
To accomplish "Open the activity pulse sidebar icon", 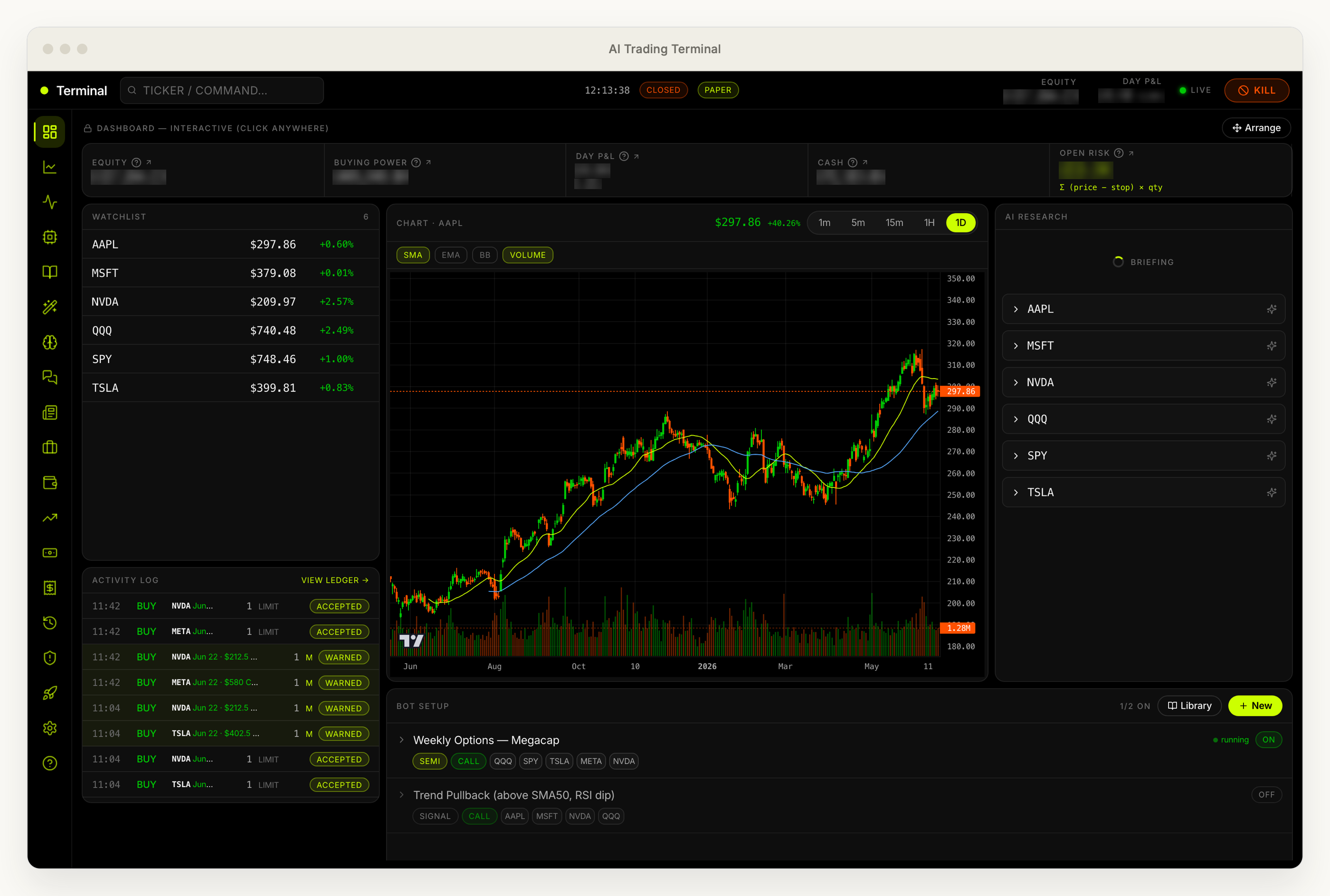I will (x=50, y=202).
